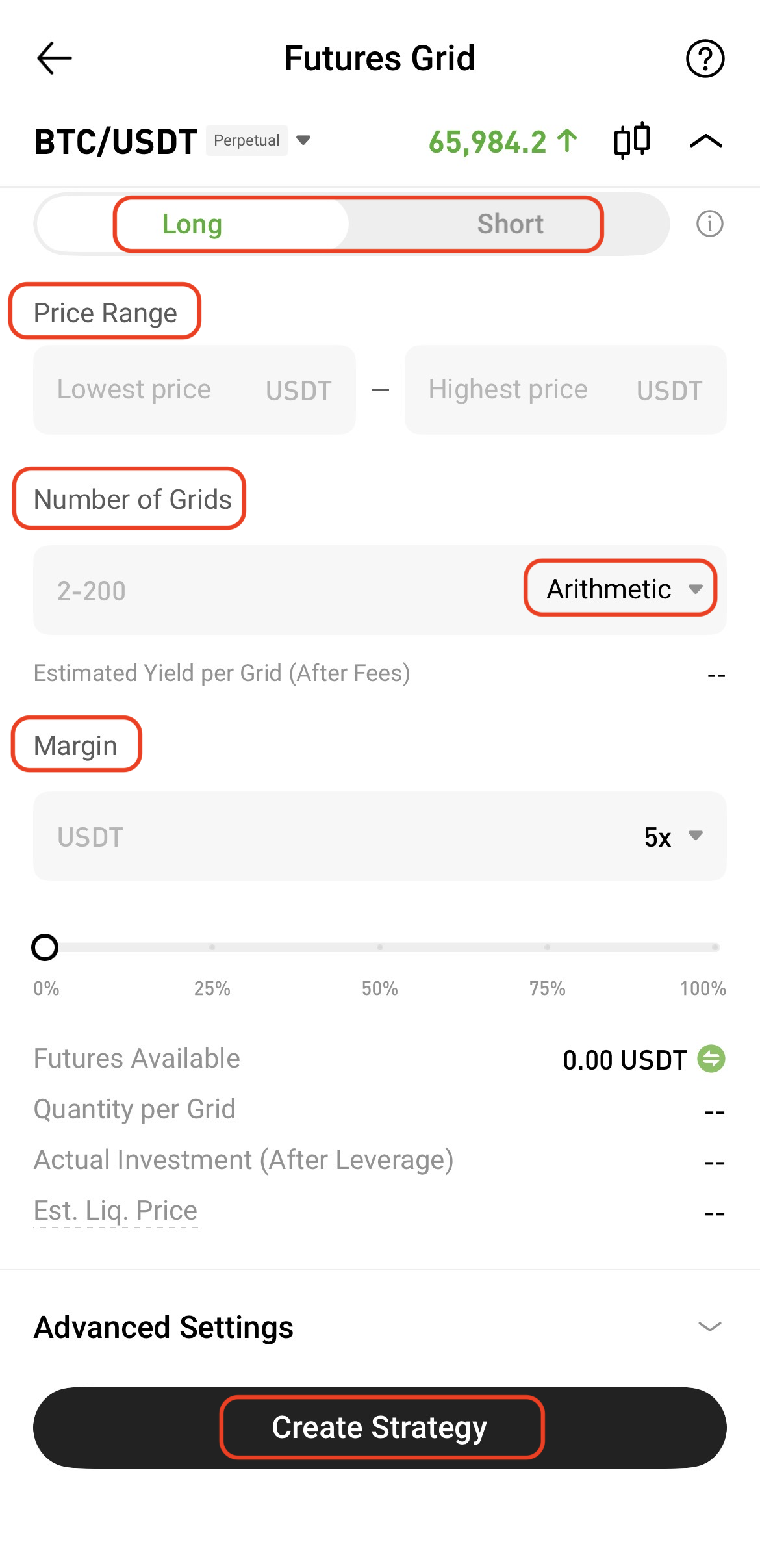Image resolution: width=760 pixels, height=1568 pixels.
Task: Tap the info icon beside Long/Short
Action: click(709, 224)
